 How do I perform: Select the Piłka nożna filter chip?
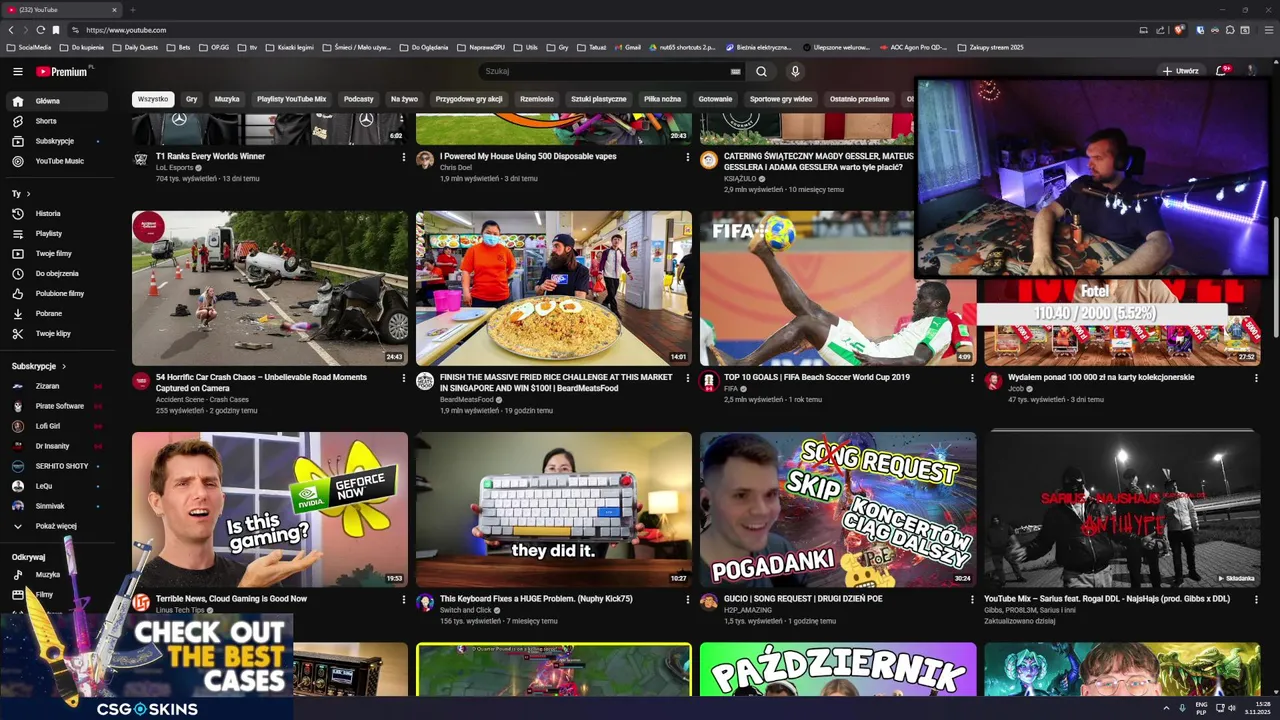point(662,99)
